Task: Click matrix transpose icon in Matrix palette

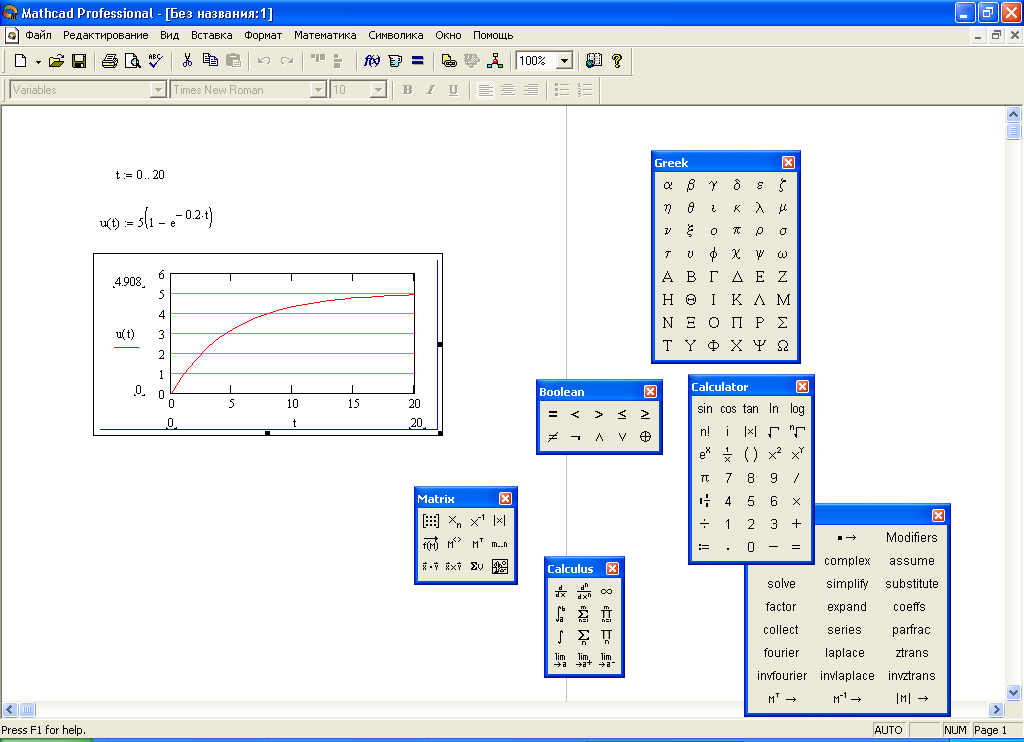Action: [477, 544]
